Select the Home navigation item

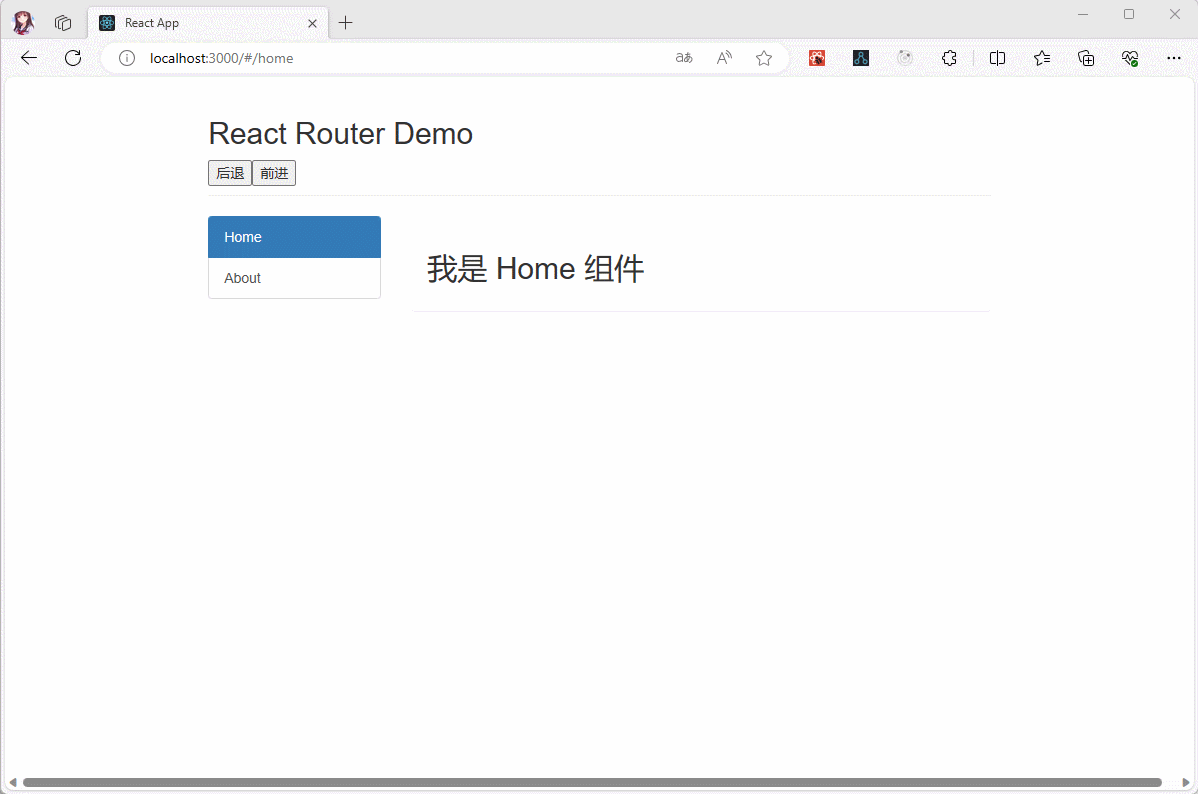294,237
